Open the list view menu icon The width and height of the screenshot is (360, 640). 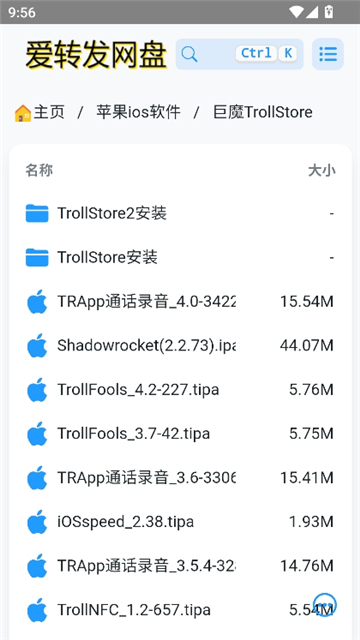click(x=328, y=54)
